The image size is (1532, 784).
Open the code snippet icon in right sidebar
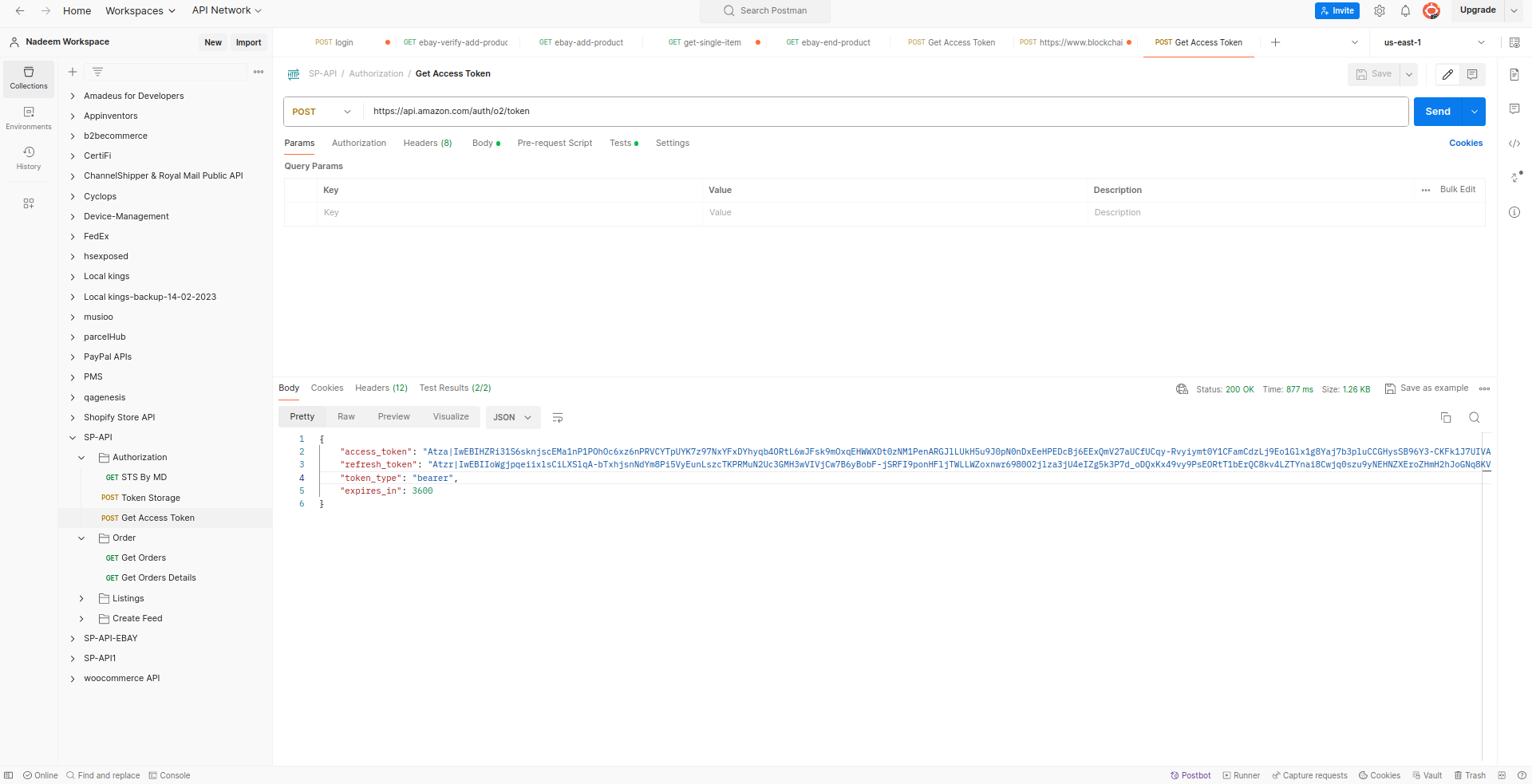tap(1514, 144)
